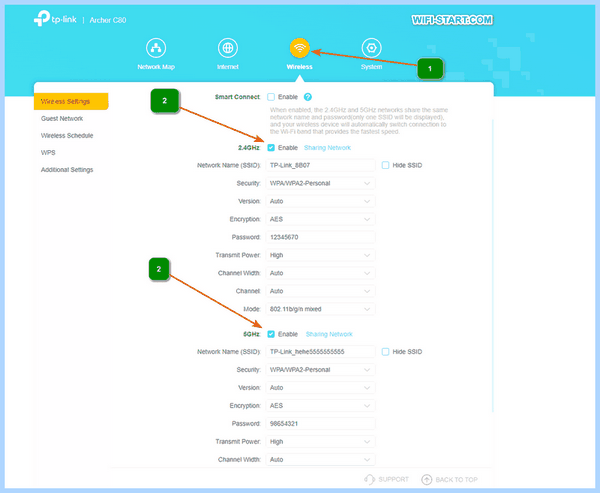
Task: Open the 802.11b/g/n mixed Mode dropdown
Action: pyautogui.click(x=320, y=309)
